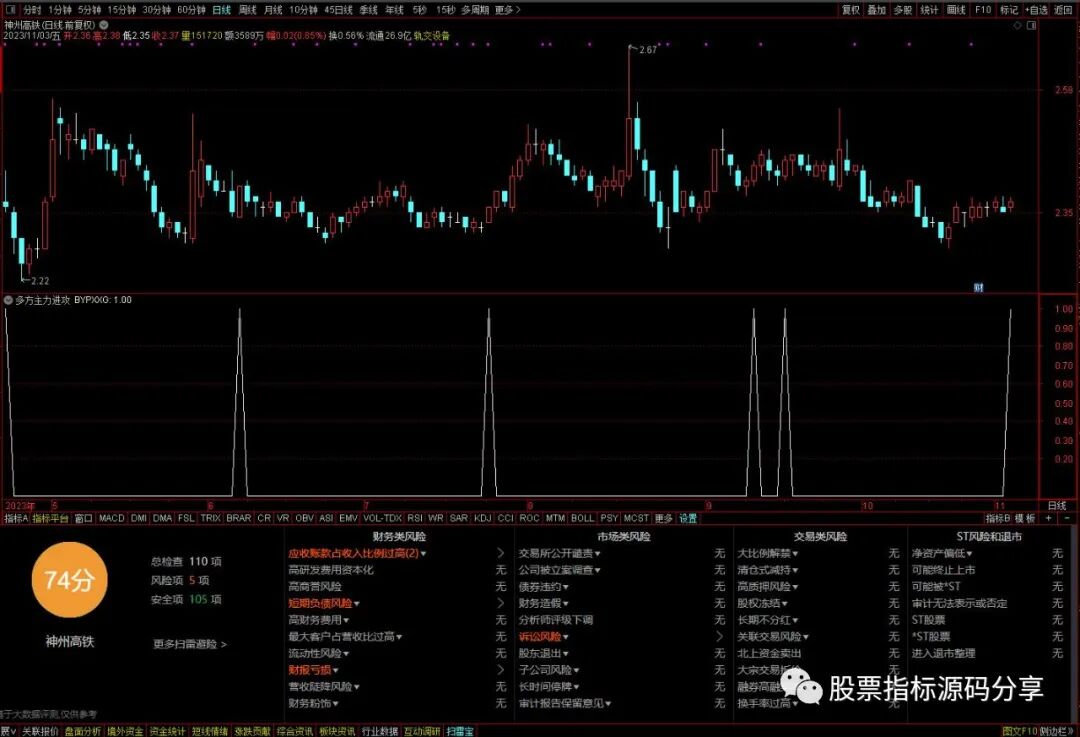This screenshot has width=1080, height=737.
Task: Click the 标记 button
Action: (x=1008, y=10)
